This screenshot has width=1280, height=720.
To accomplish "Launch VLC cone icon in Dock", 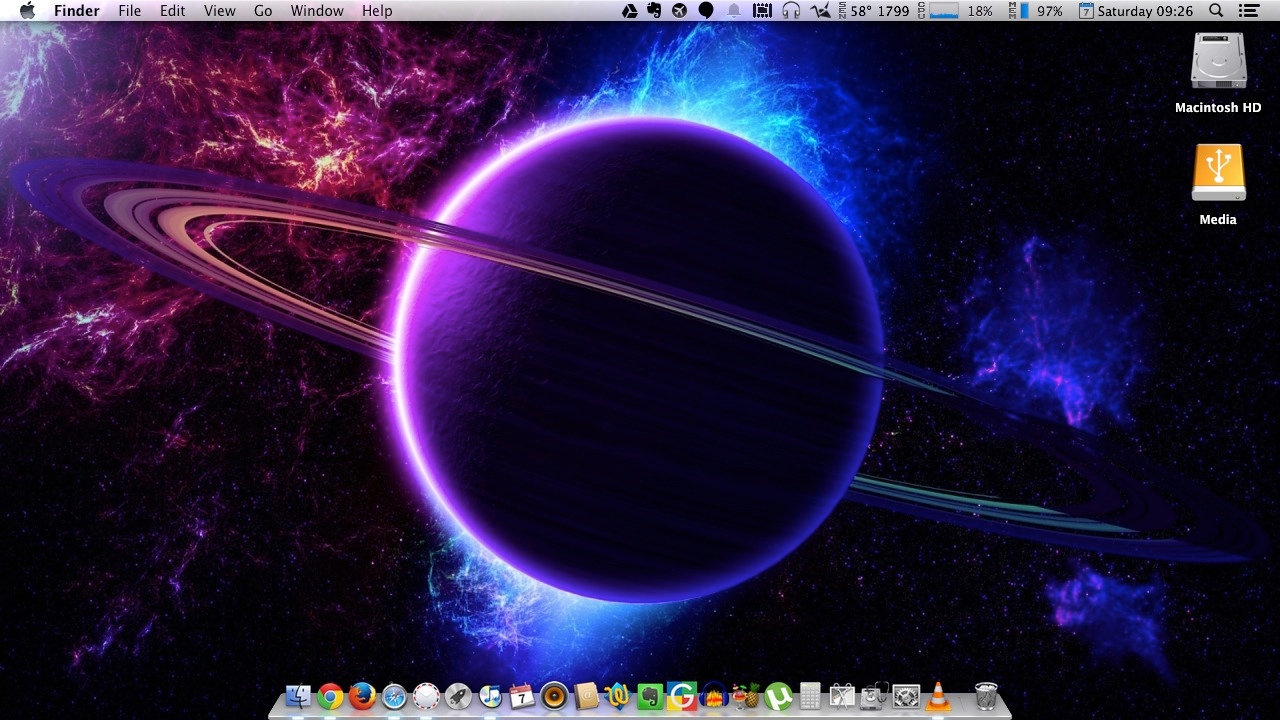I will tap(938, 696).
